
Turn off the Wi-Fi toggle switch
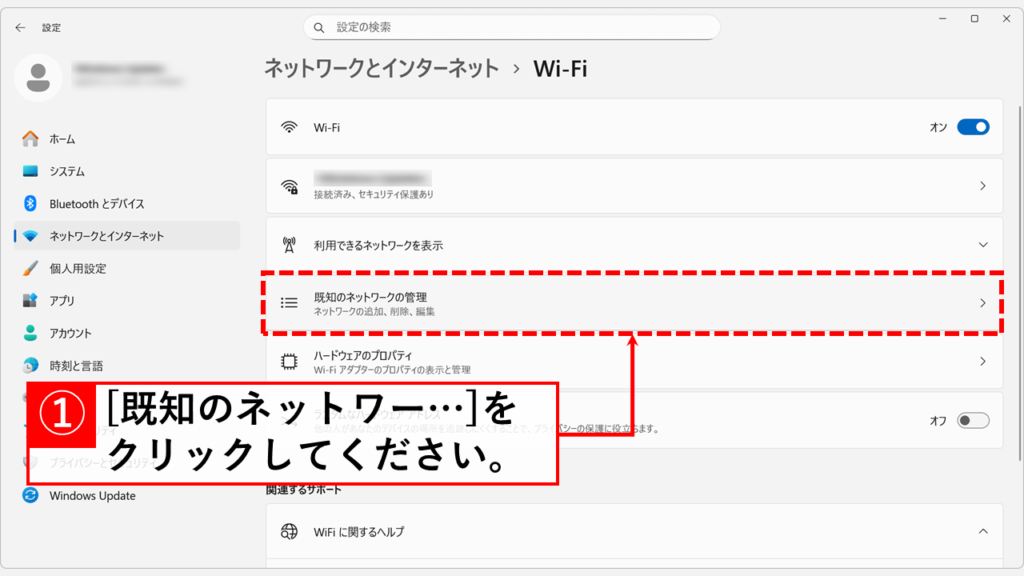972,127
